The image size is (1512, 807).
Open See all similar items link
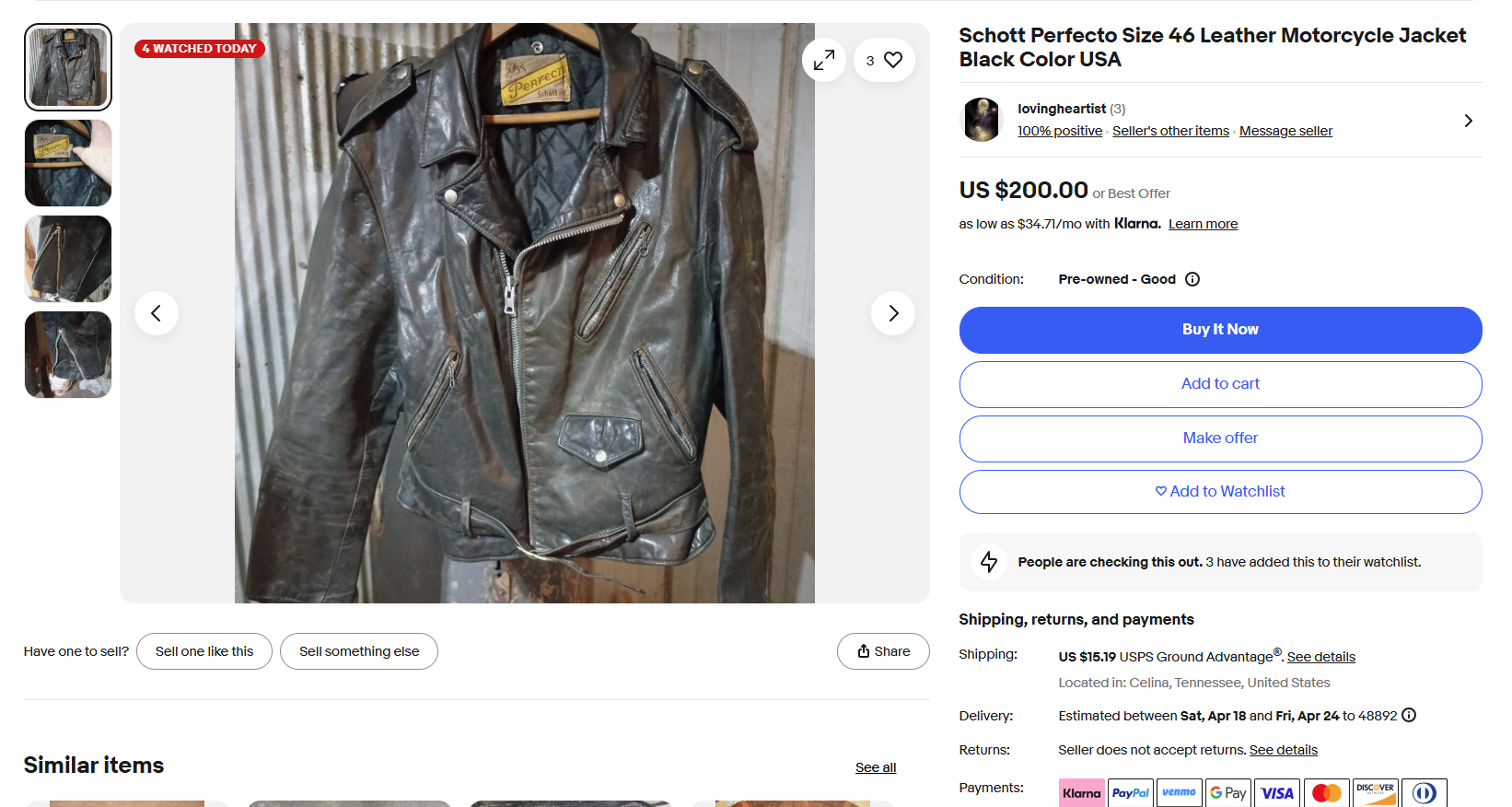876,767
